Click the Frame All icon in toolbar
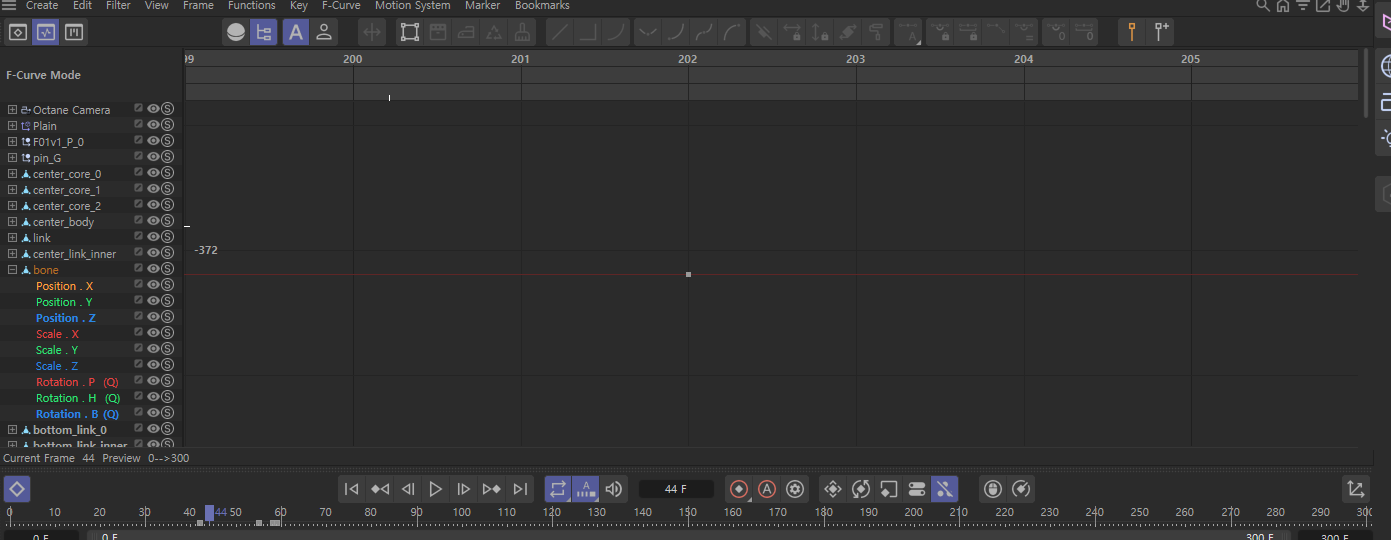This screenshot has height=540, width=1391. coord(410,32)
